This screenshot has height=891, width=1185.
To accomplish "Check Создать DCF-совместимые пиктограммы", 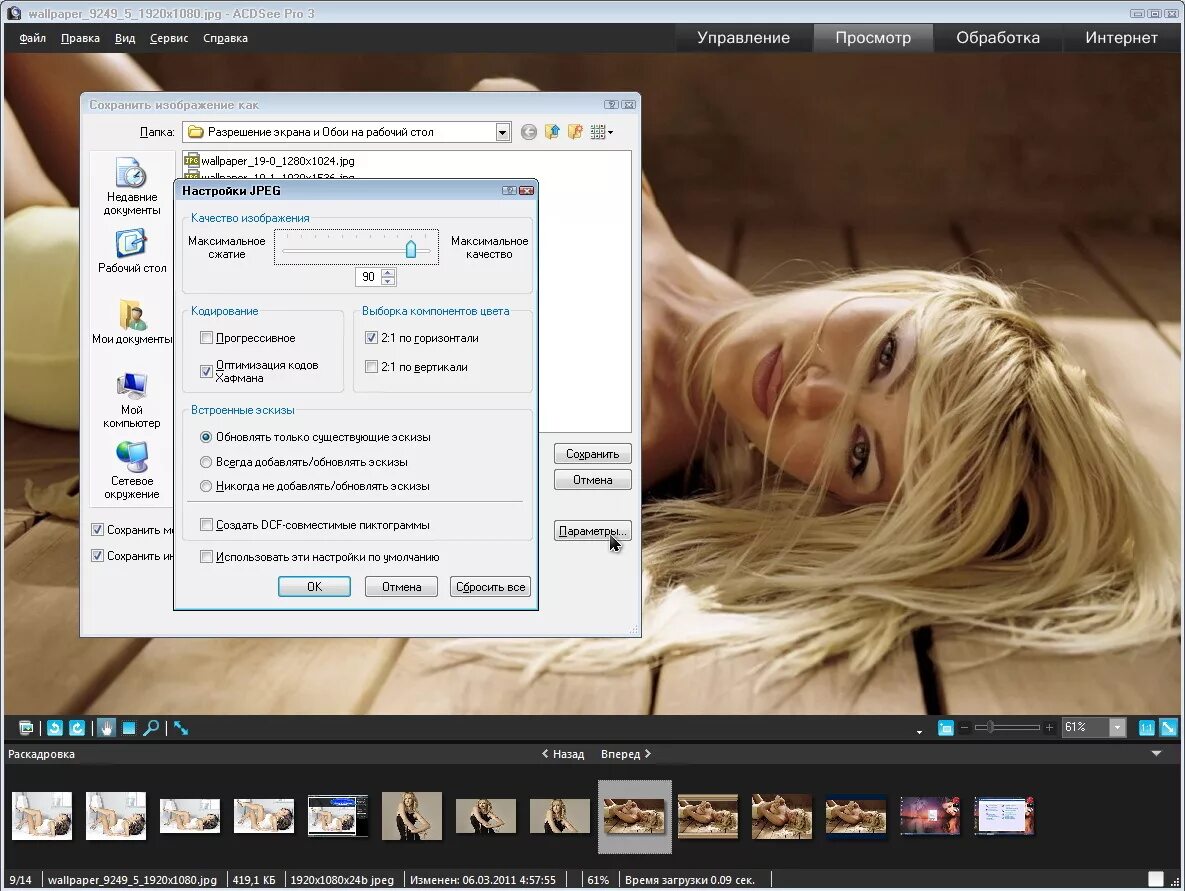I will [206, 524].
